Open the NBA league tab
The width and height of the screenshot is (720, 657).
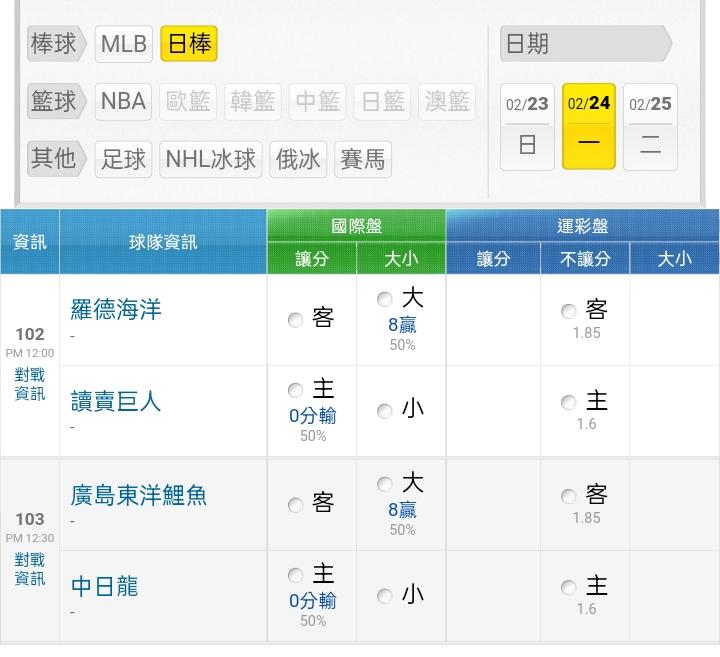(x=124, y=101)
